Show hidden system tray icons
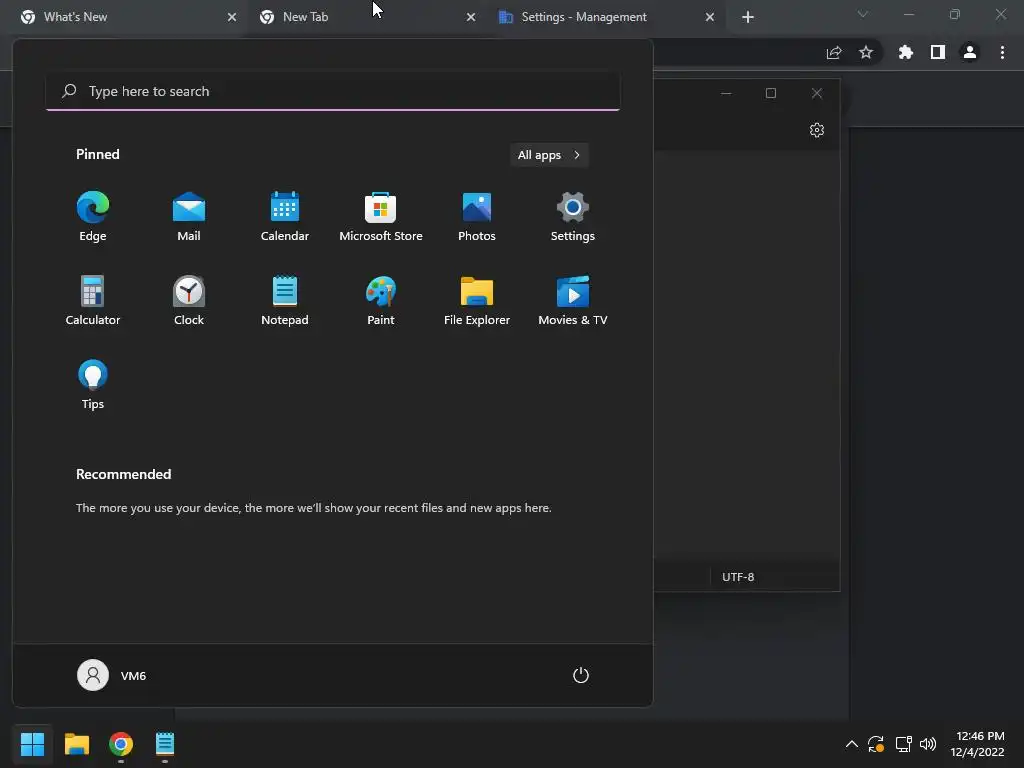This screenshot has height=768, width=1024. 852,744
